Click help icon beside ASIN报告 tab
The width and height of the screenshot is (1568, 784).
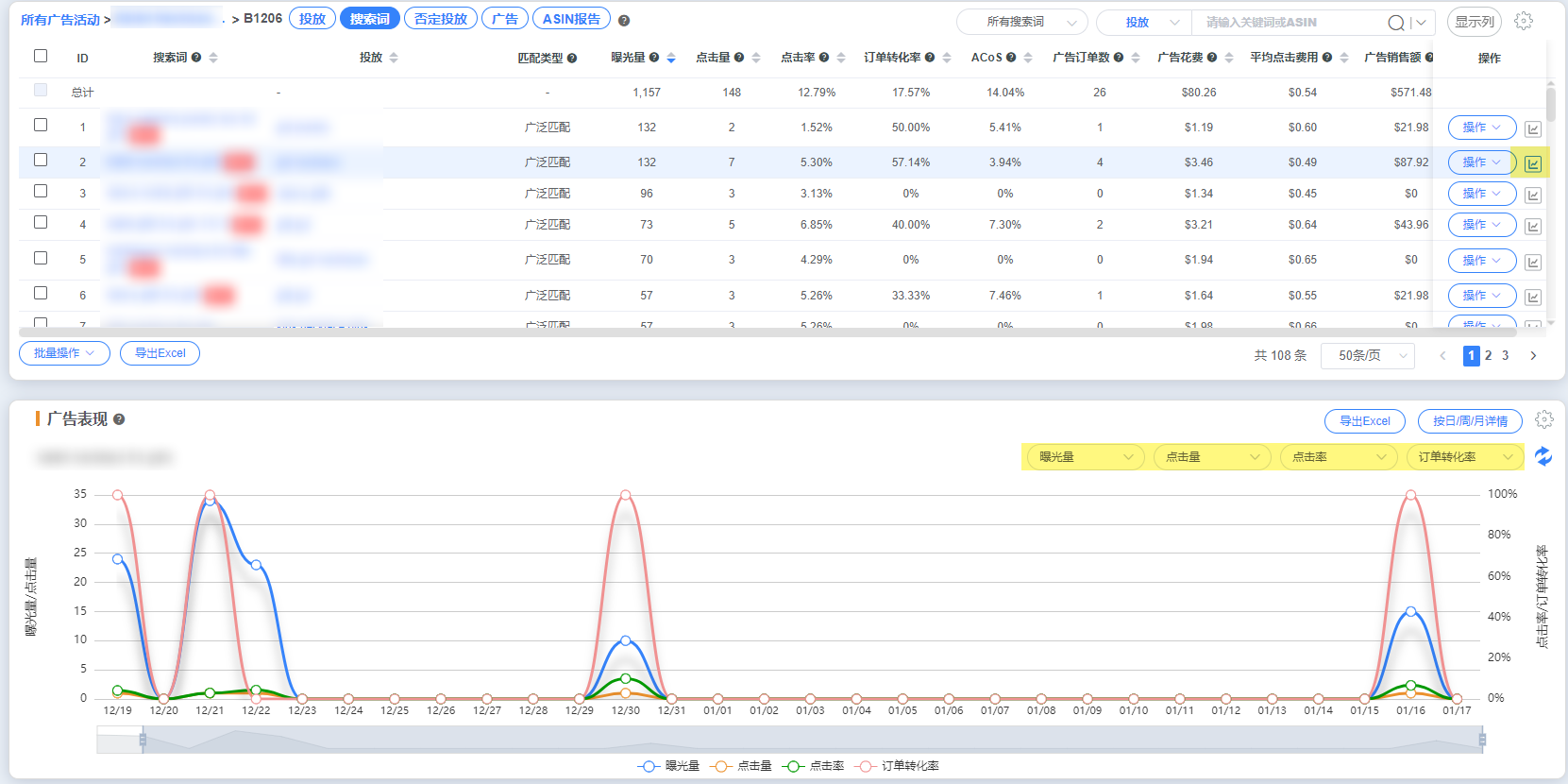pyautogui.click(x=624, y=20)
